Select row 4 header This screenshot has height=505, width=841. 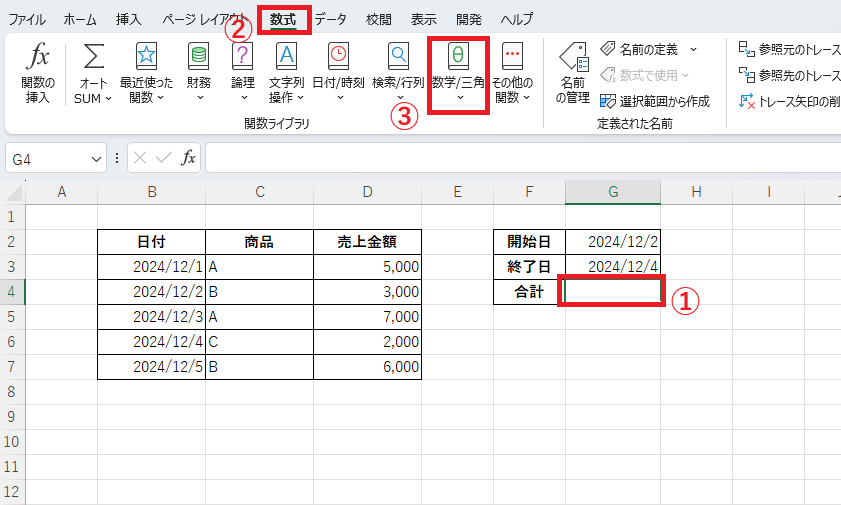12,292
